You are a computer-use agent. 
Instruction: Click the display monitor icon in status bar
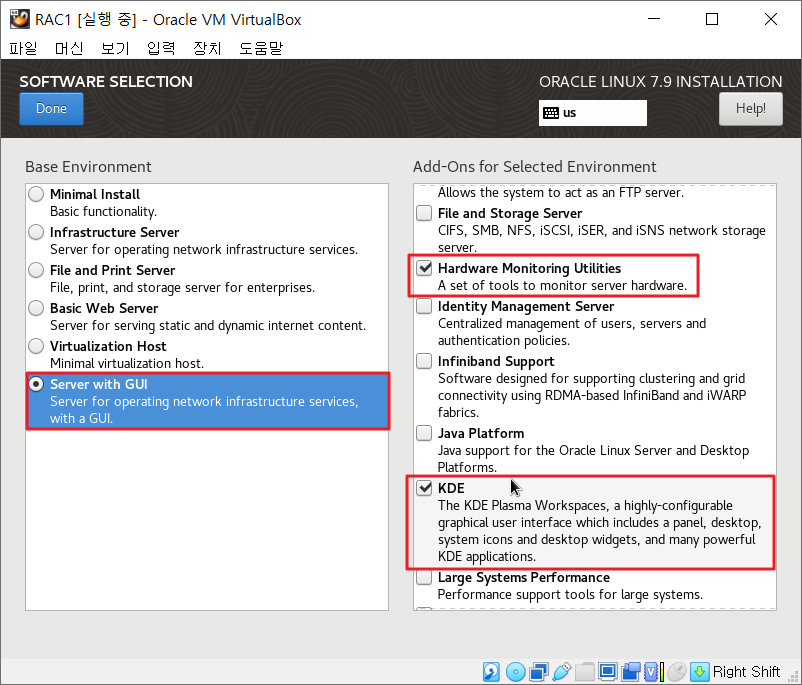(x=608, y=672)
